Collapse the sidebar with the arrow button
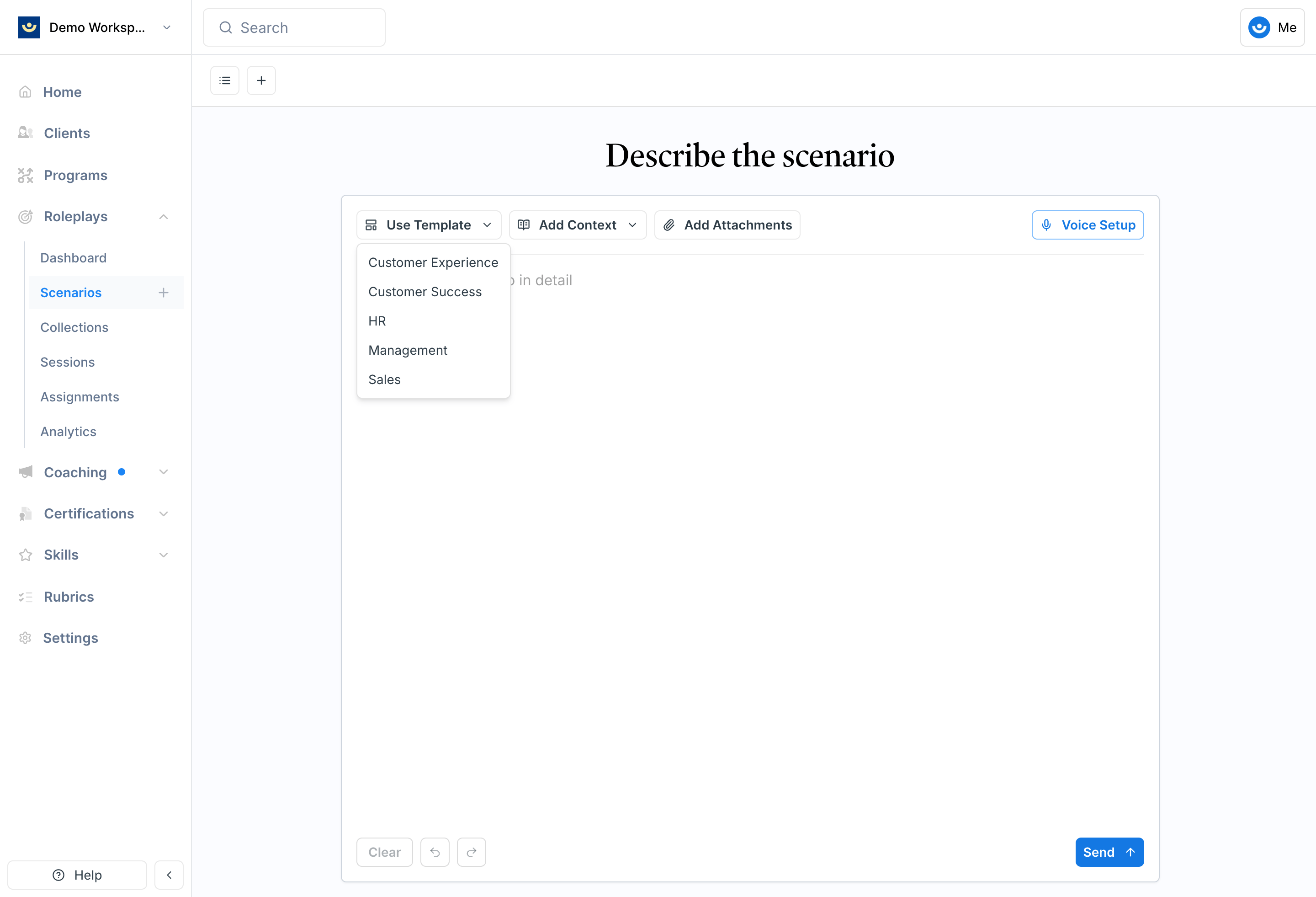 (x=169, y=875)
